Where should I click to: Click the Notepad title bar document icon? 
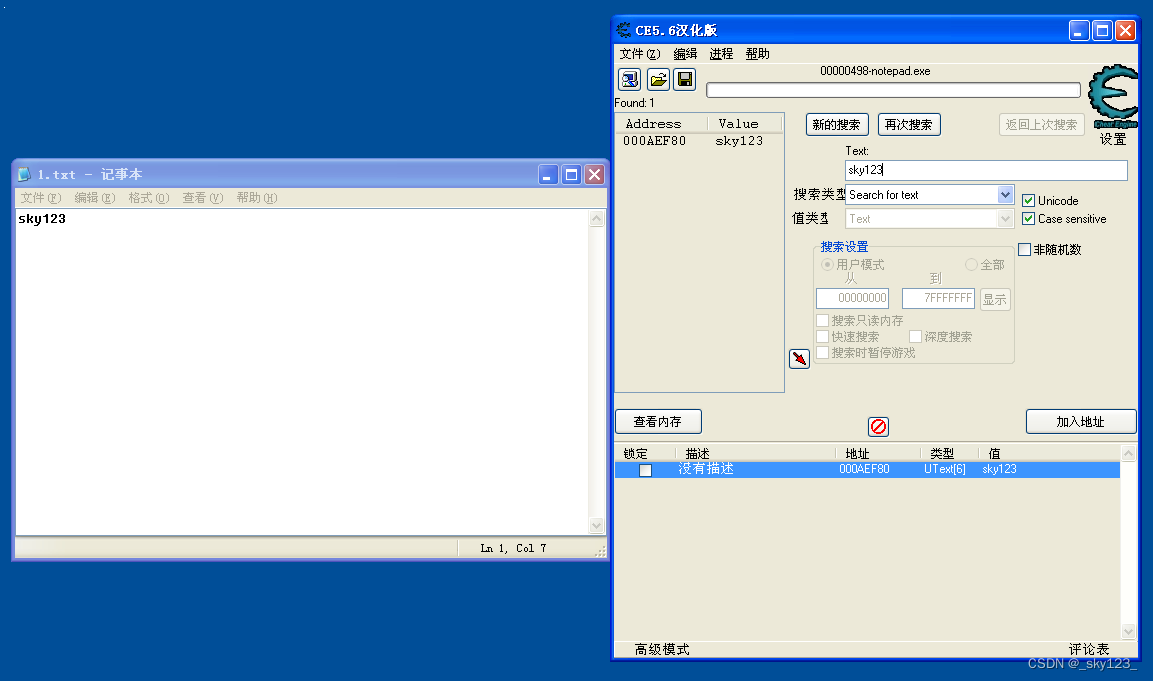click(x=24, y=174)
